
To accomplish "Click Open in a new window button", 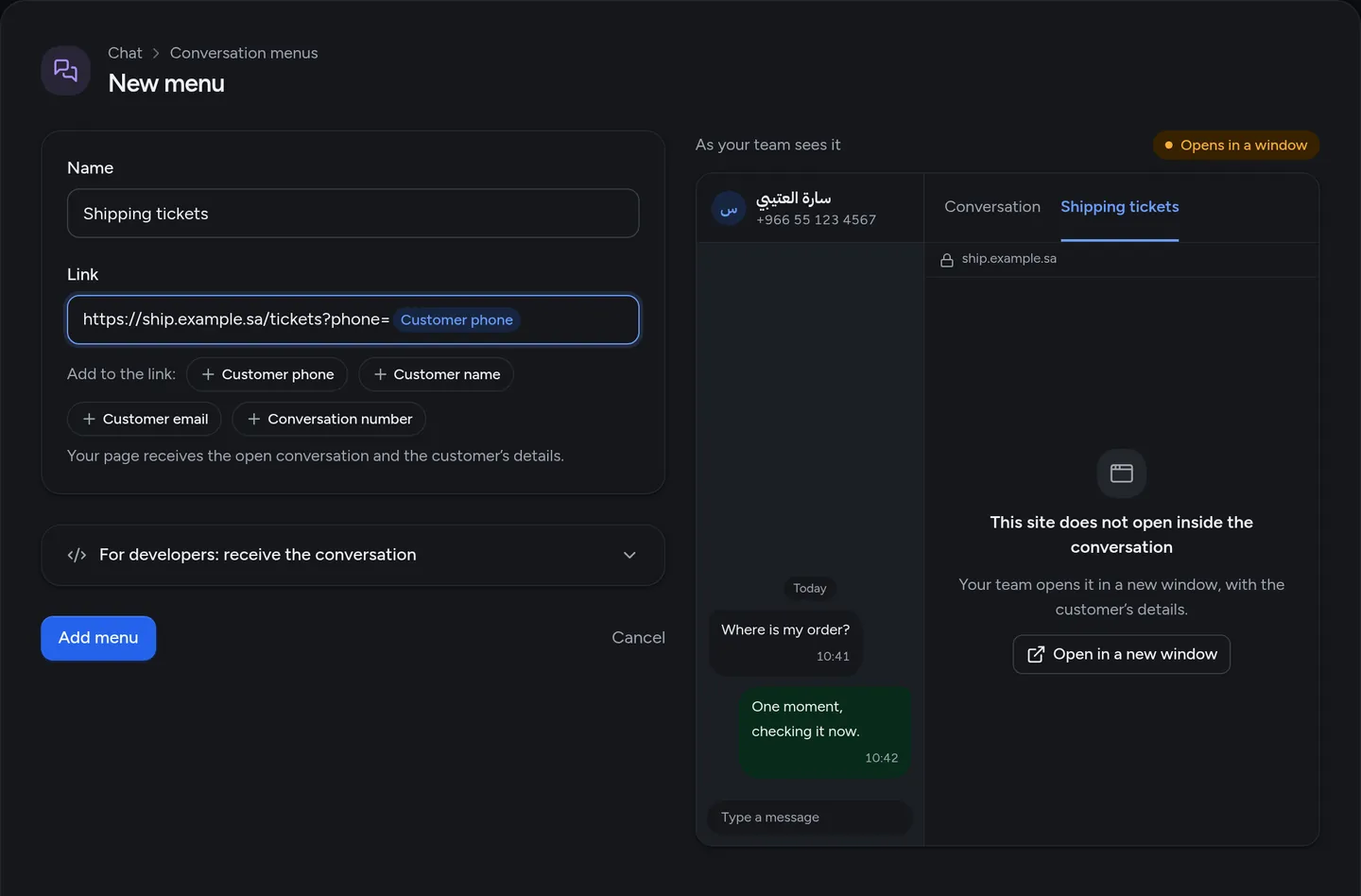I will pos(1122,654).
